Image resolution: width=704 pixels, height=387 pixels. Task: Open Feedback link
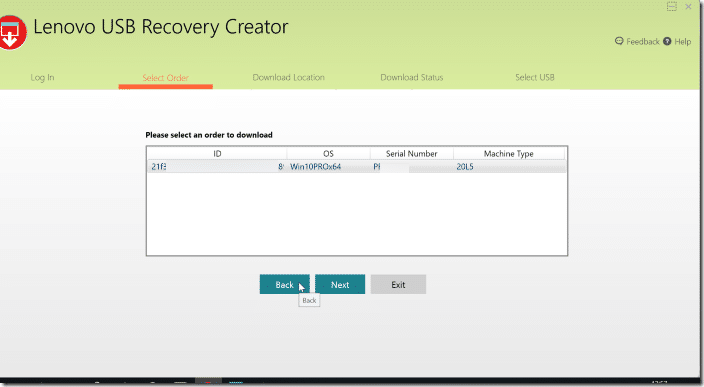[x=642, y=42]
